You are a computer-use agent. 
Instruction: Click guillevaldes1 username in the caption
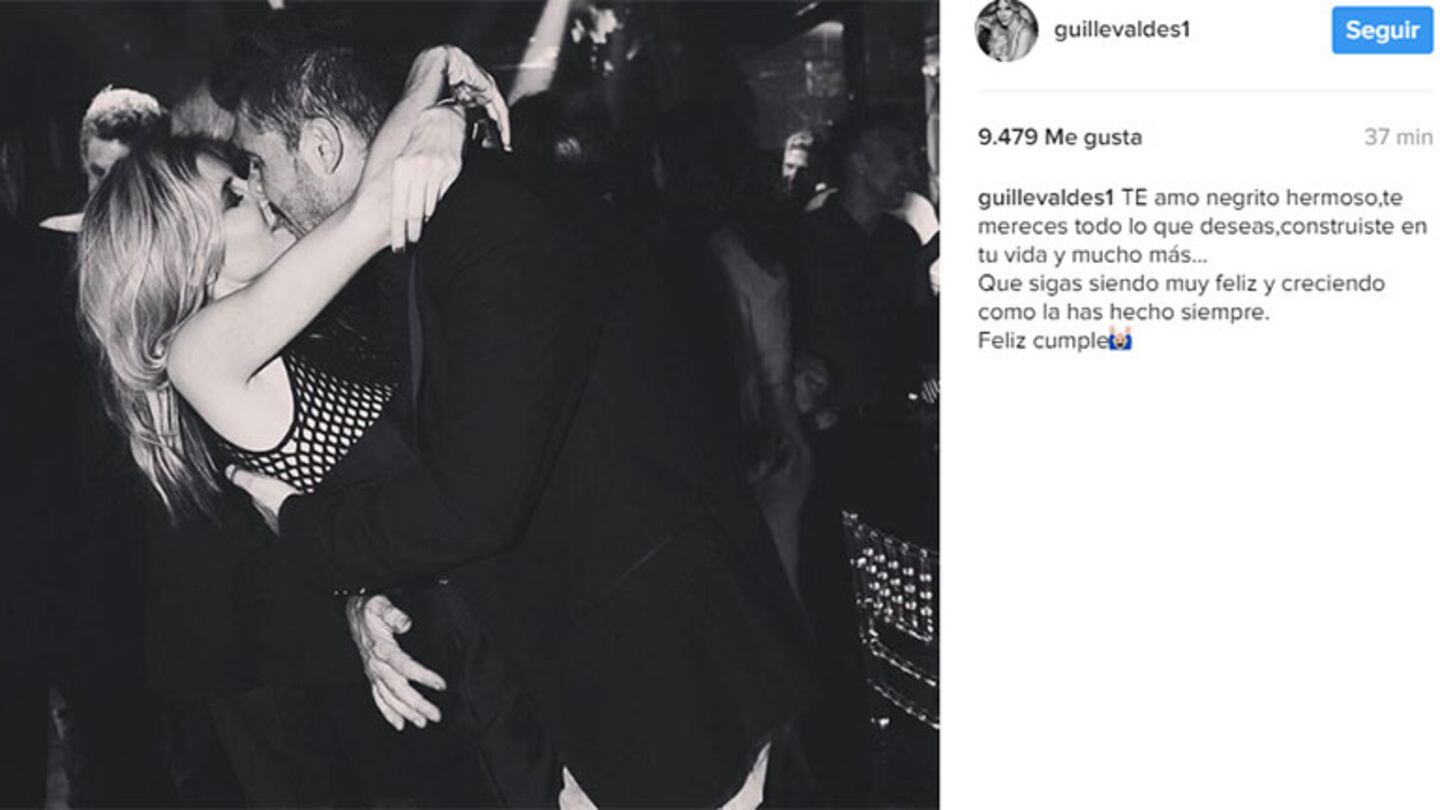click(x=1045, y=197)
